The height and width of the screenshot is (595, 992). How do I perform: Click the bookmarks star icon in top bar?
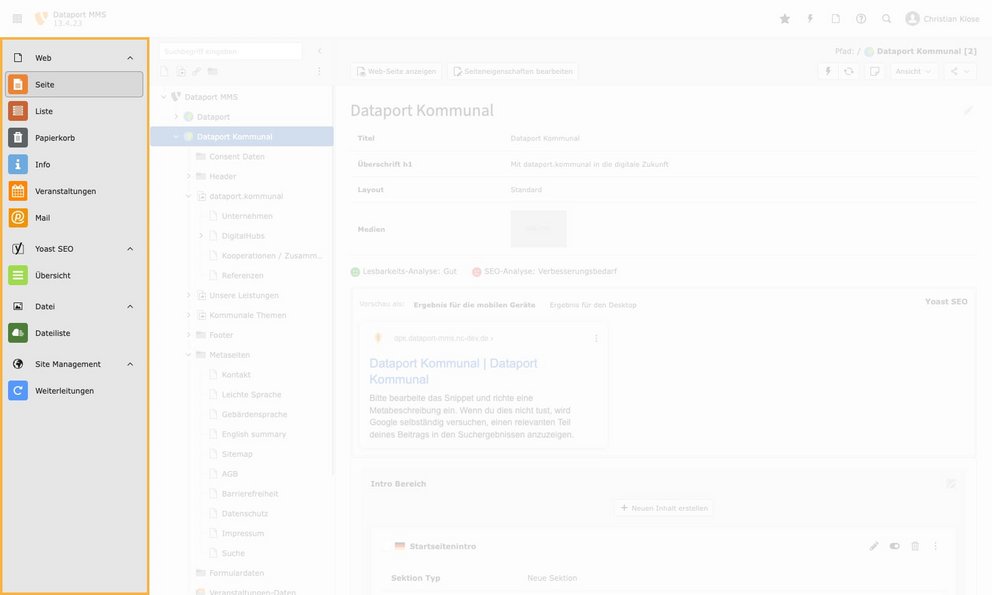(784, 19)
